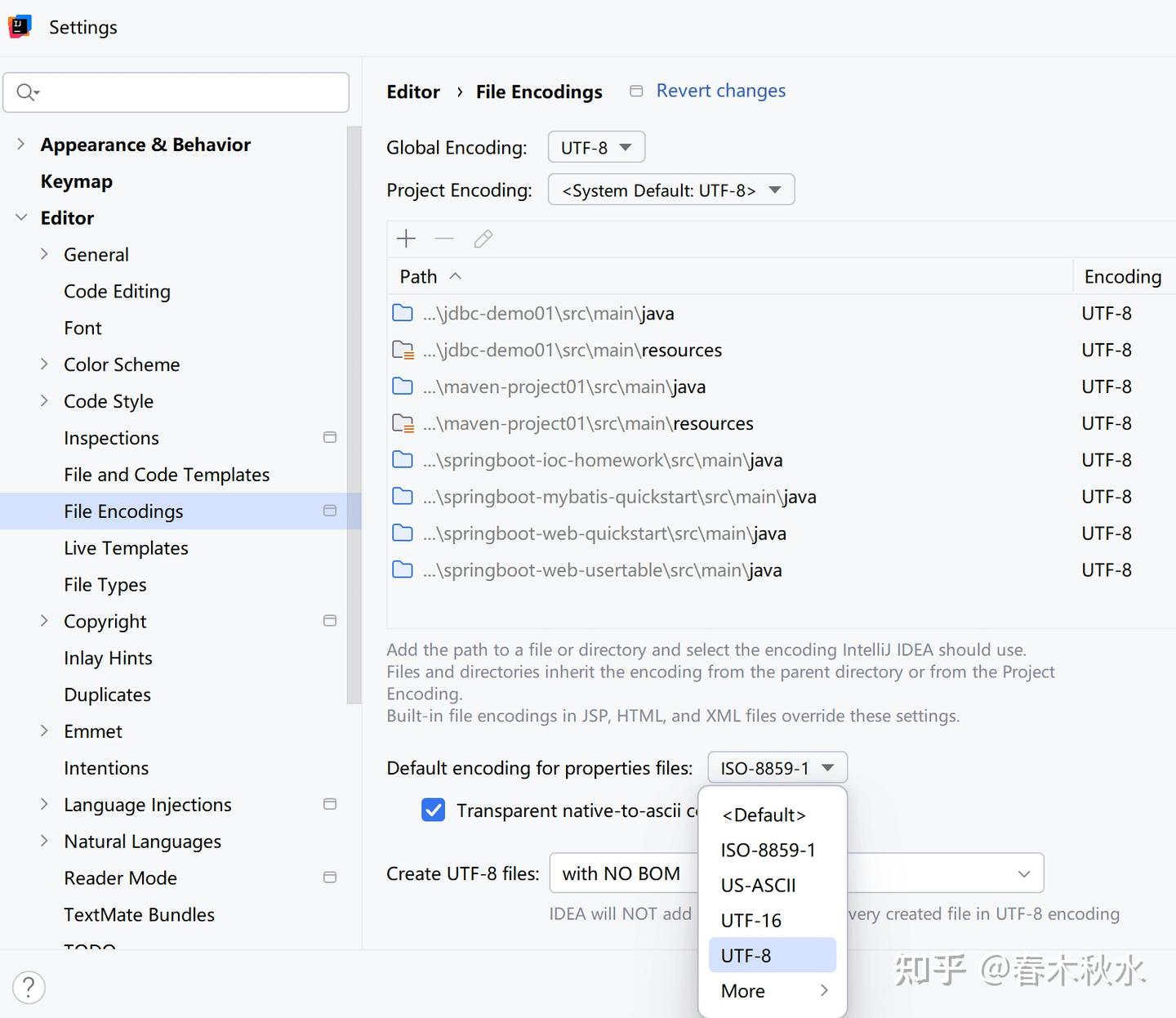
Task: Click the Encoding column header
Action: (x=1125, y=276)
